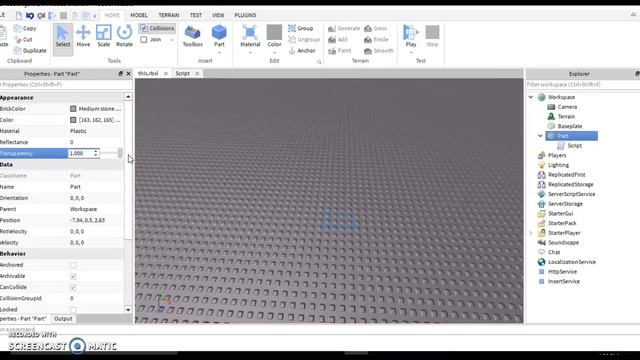Click the terrain Smooth tool
The height and width of the screenshot is (360, 640).
coord(378,51)
